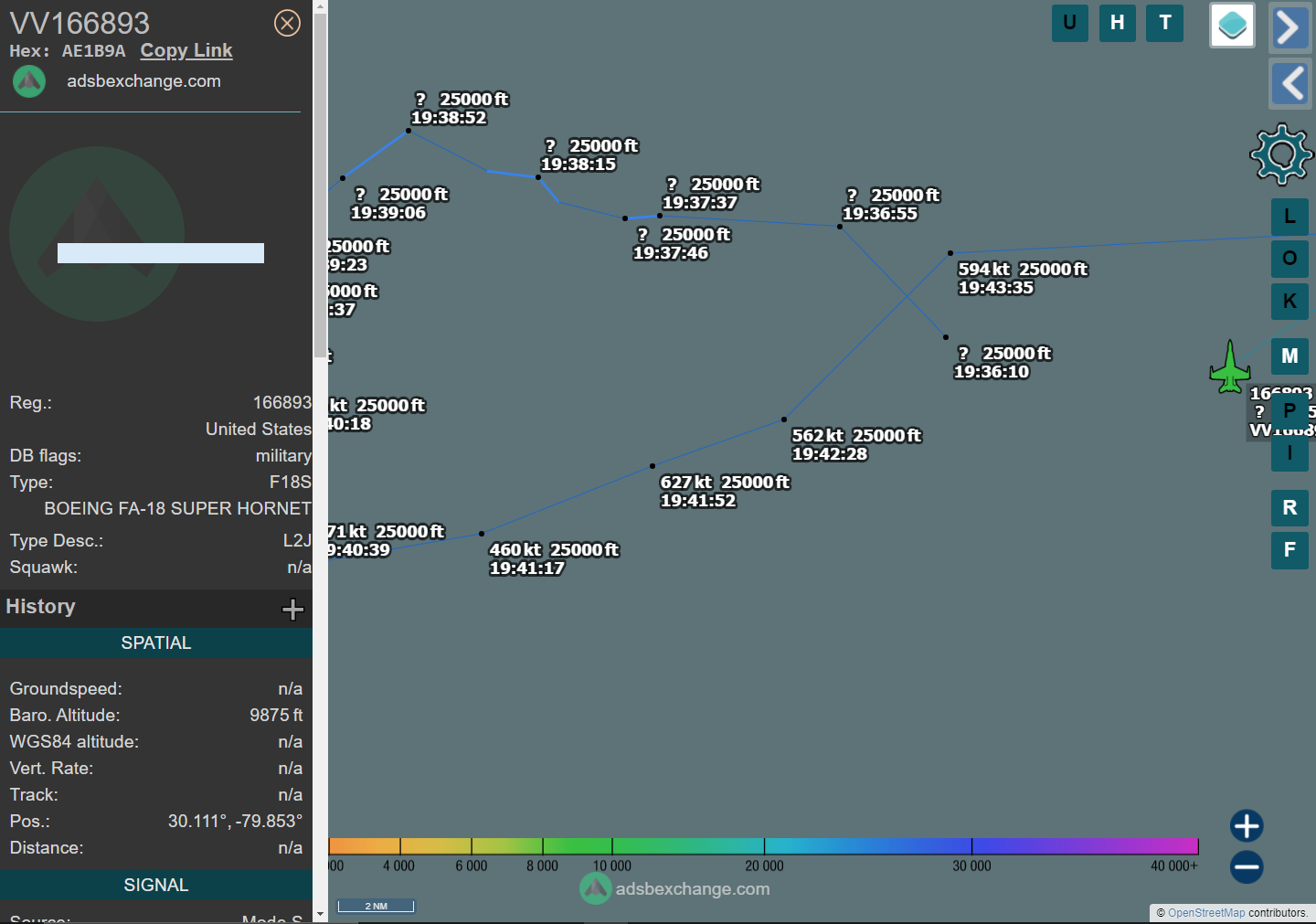The height and width of the screenshot is (924, 1316).
Task: Toggle the M map button
Action: (1289, 356)
